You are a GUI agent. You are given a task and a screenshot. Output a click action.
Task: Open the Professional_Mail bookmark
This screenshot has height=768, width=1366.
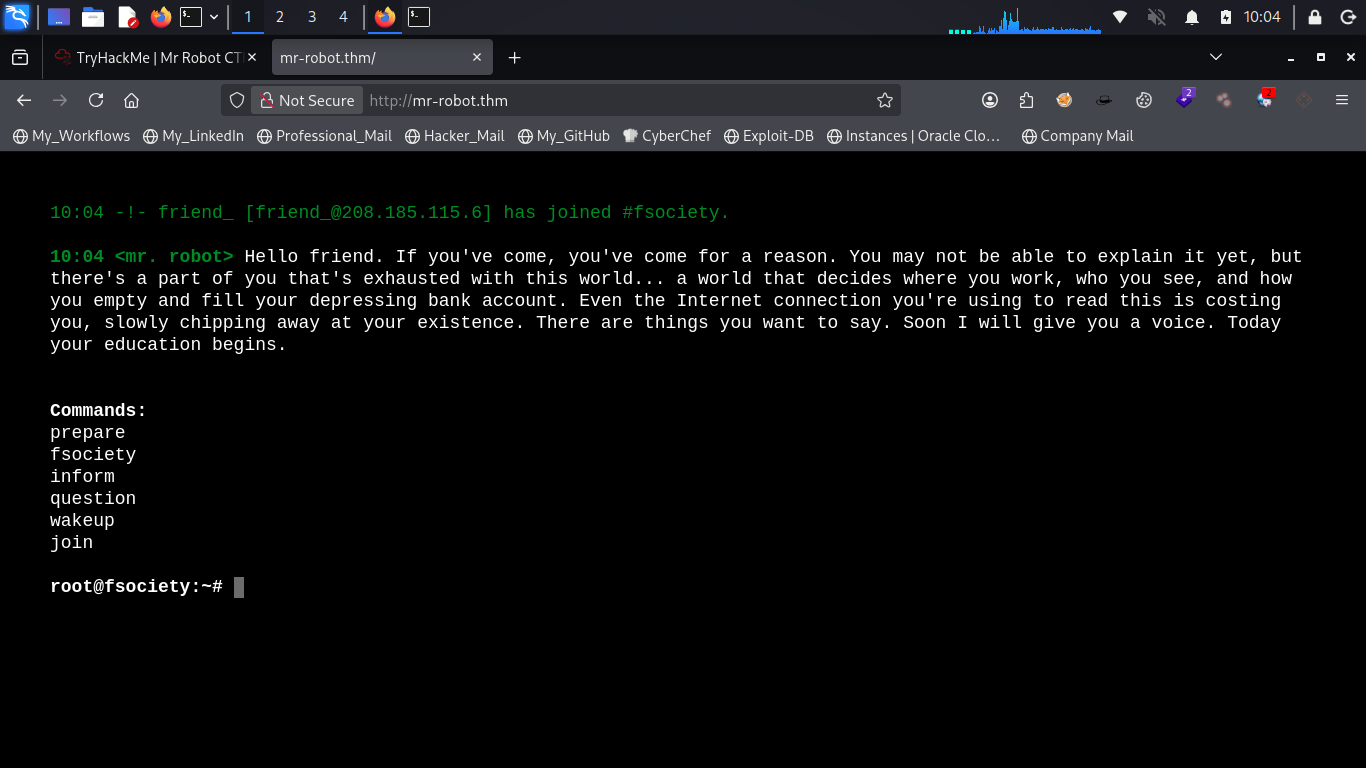pos(324,136)
